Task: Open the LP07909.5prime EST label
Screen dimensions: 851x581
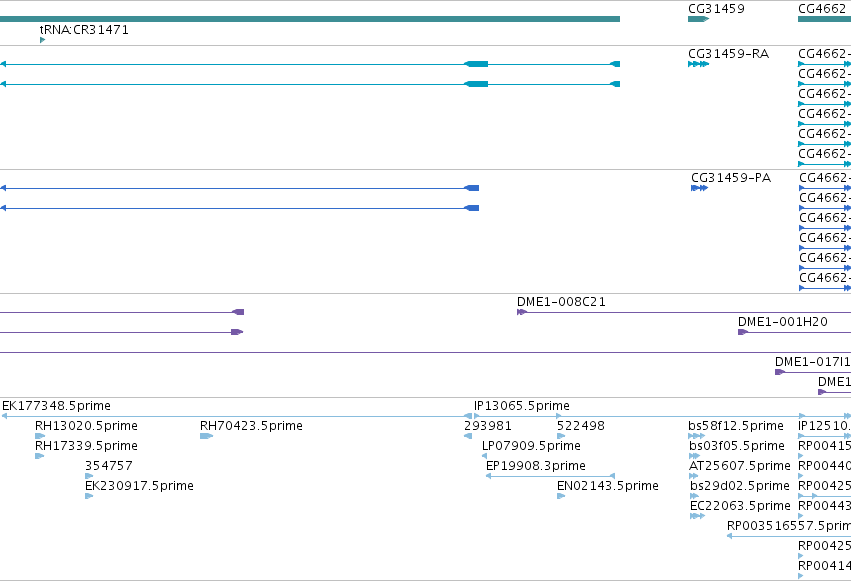Action: (531, 446)
